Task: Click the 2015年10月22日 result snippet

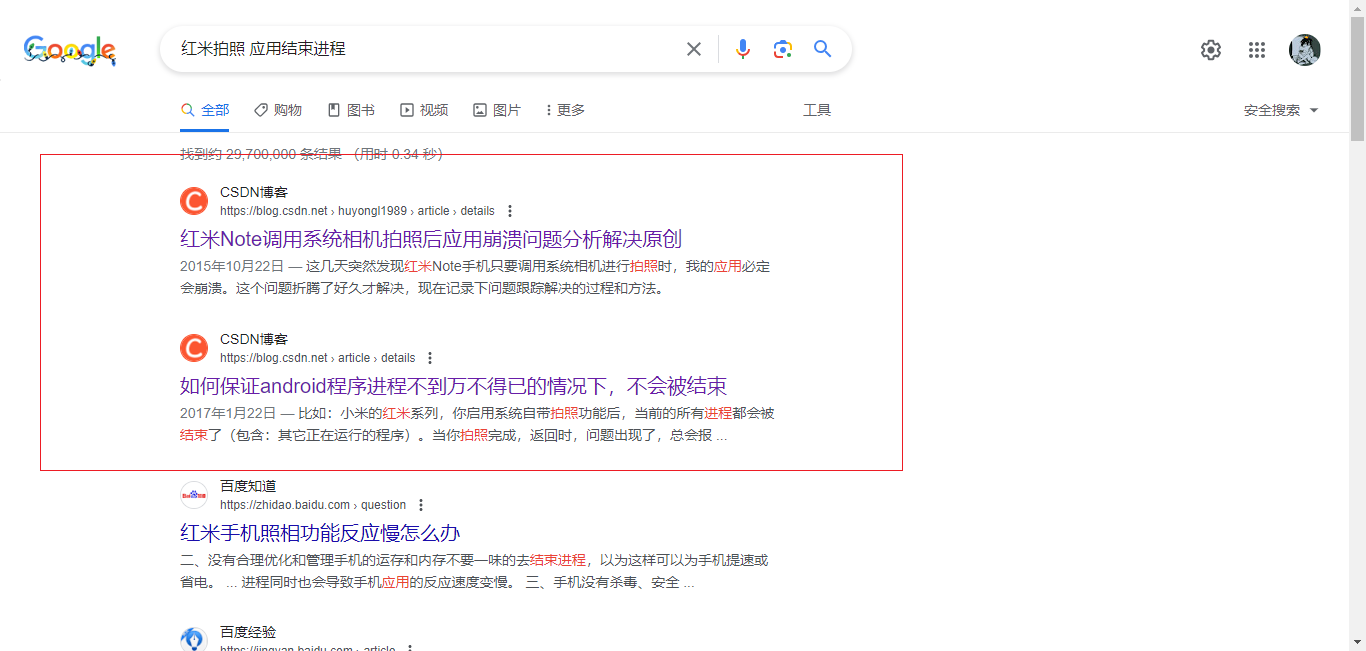Action: click(475, 277)
